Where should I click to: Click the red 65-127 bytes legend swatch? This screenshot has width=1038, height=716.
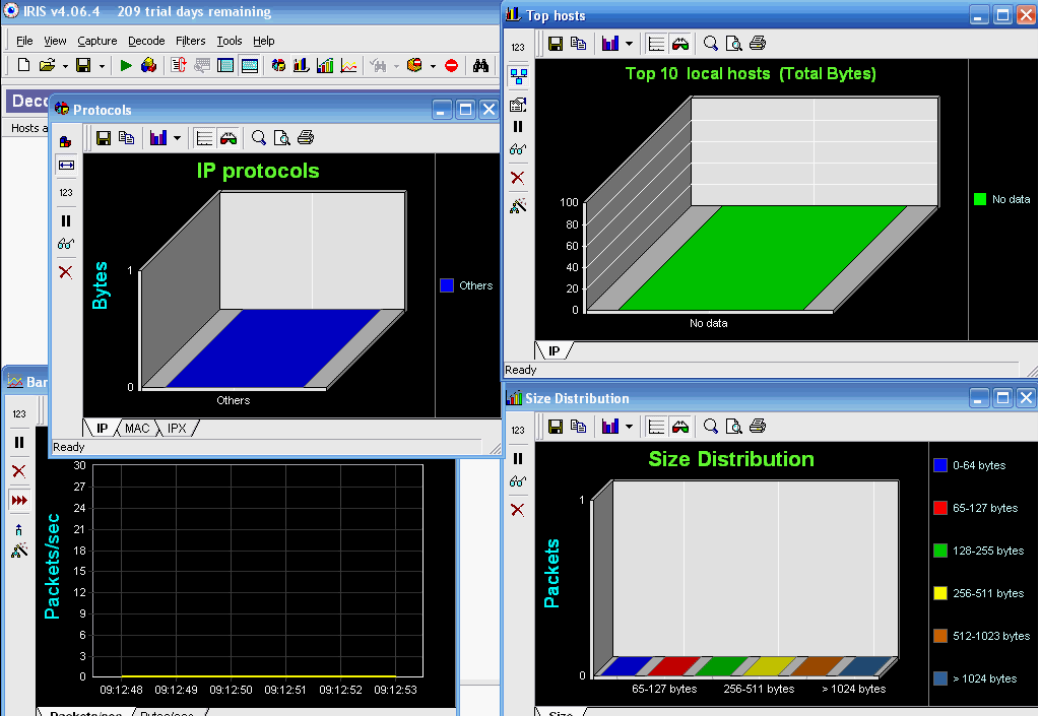(x=940, y=508)
